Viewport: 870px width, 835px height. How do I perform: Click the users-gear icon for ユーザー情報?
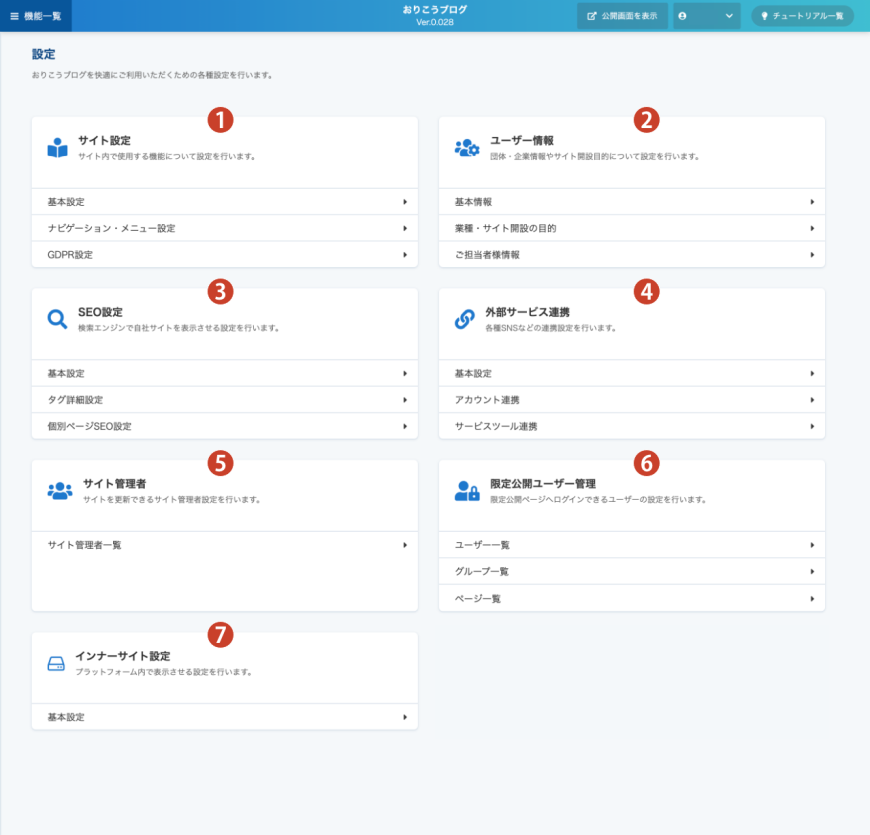click(x=466, y=148)
